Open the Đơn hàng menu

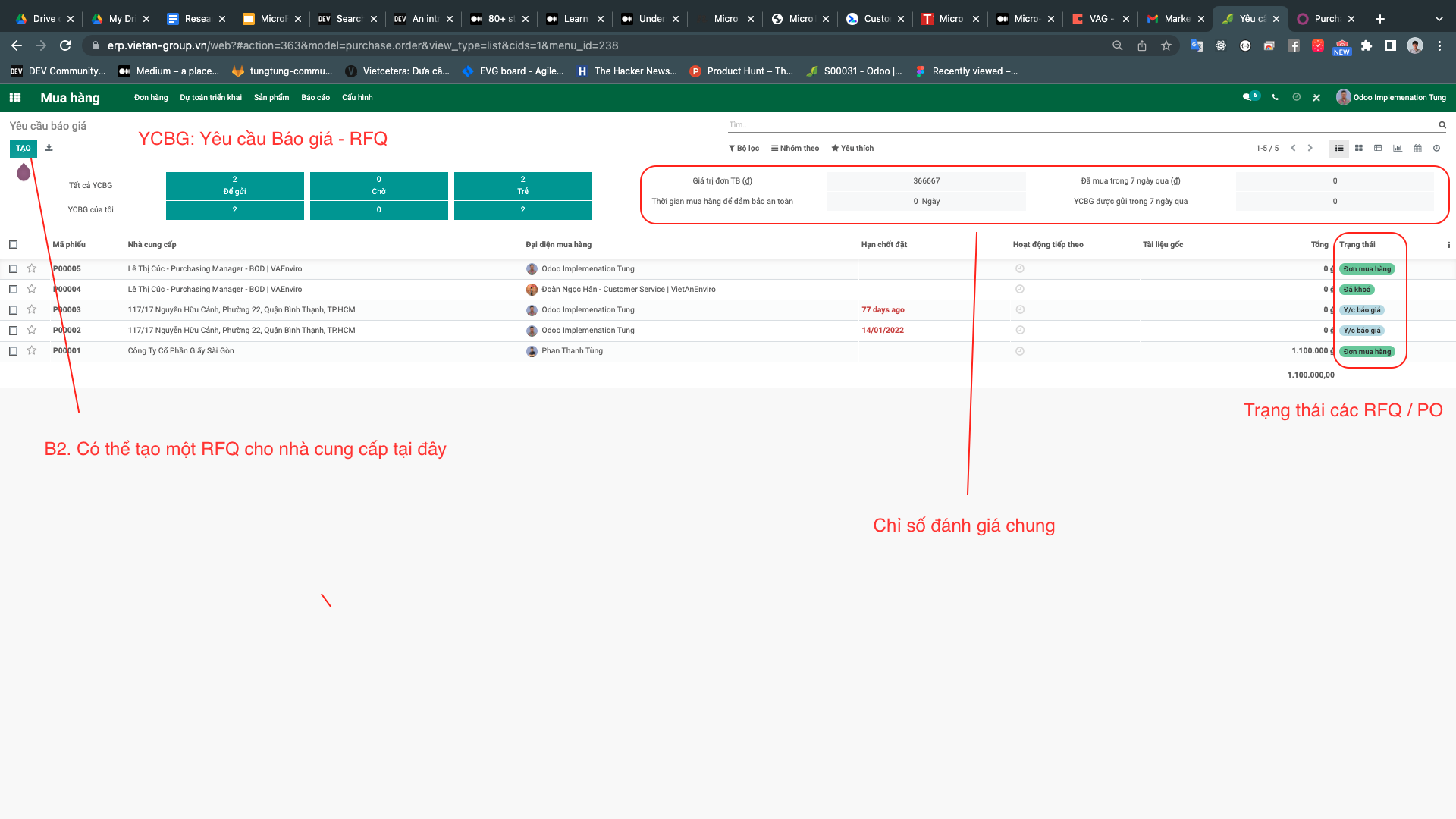coord(151,98)
